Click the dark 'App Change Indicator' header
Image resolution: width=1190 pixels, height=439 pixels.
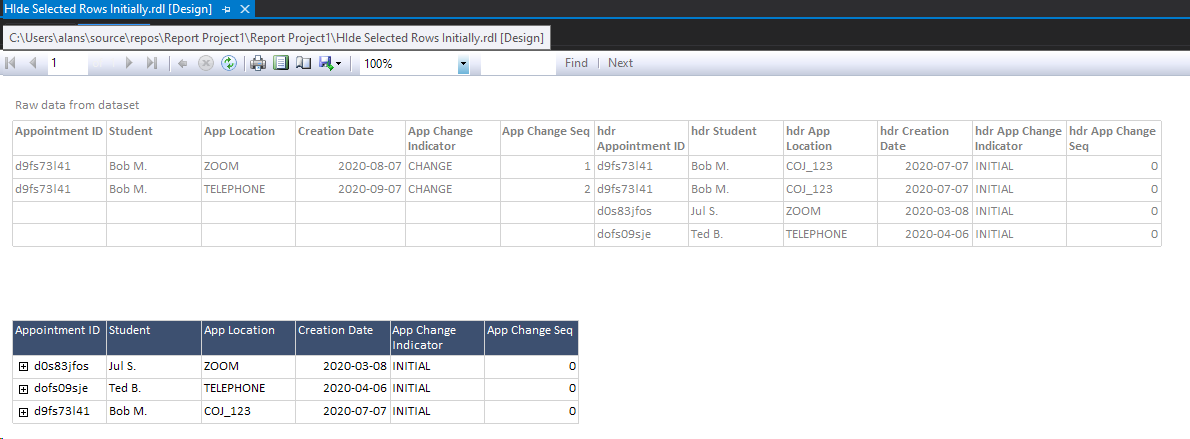tap(437, 337)
